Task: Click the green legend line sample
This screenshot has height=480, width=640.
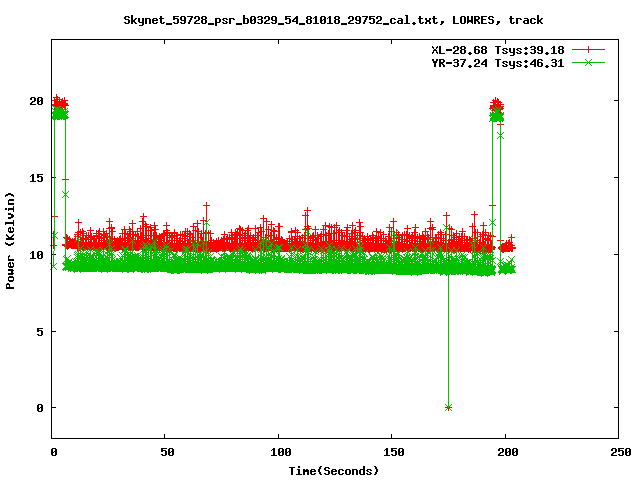Action: point(588,62)
